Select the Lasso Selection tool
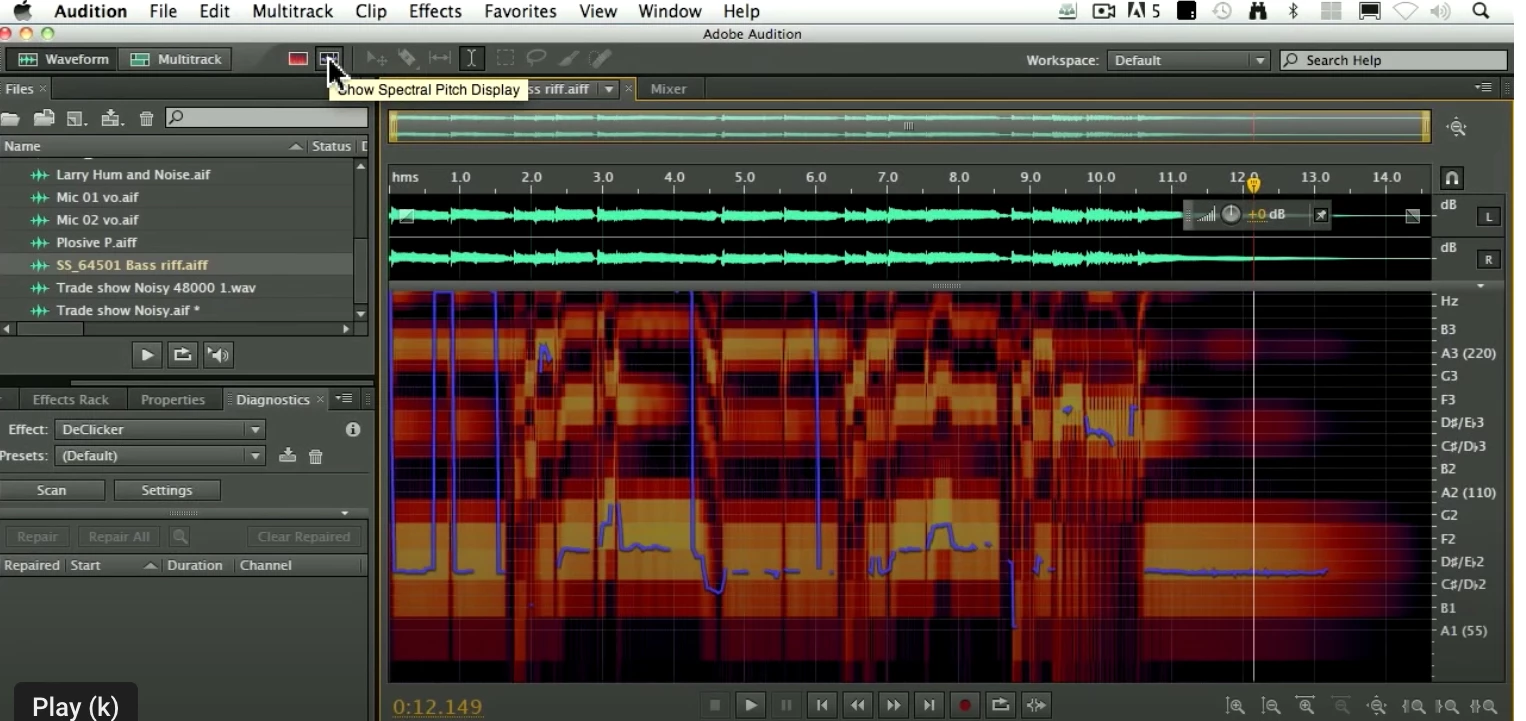The image size is (1526, 721). pos(537,59)
